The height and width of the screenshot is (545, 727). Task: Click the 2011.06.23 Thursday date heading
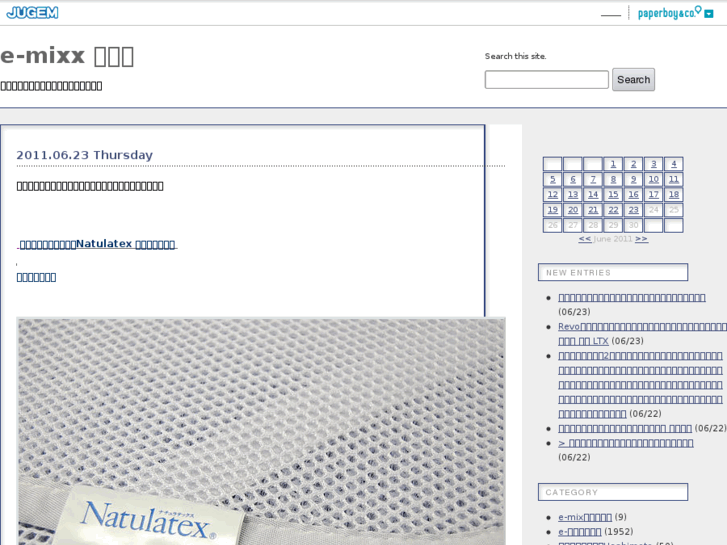click(84, 155)
